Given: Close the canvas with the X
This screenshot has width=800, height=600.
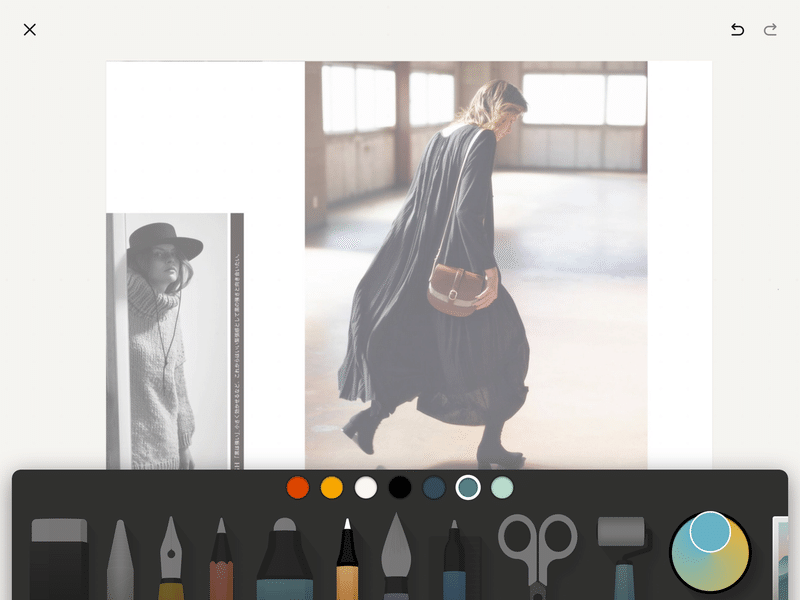Looking at the screenshot, I should (x=29, y=29).
